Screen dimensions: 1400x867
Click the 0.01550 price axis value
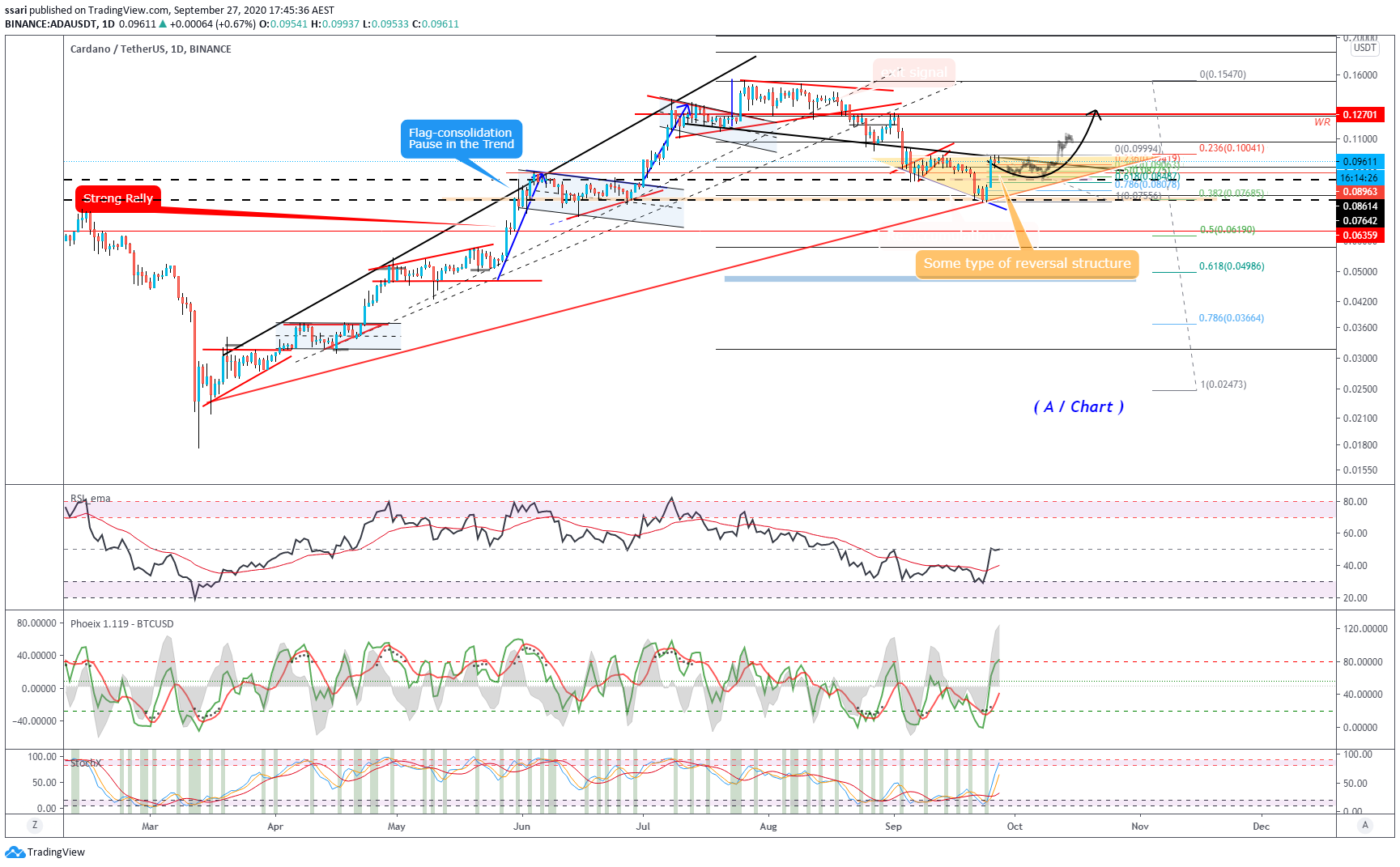pos(1360,470)
